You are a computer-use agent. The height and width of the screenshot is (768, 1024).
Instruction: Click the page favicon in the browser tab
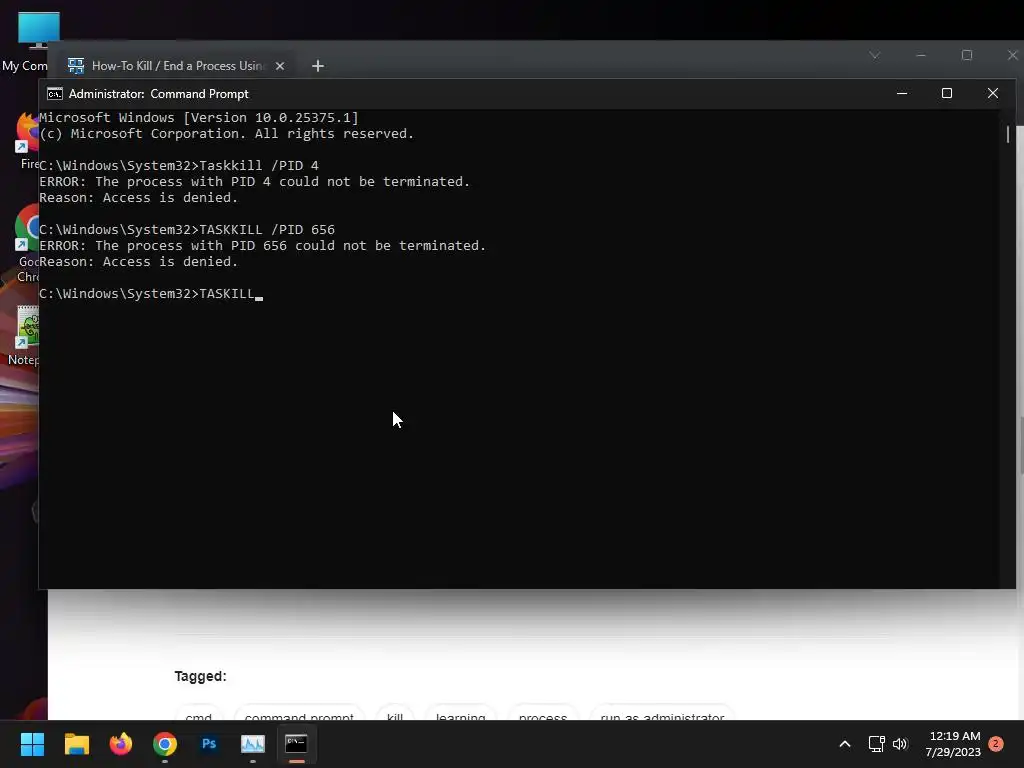(x=76, y=66)
